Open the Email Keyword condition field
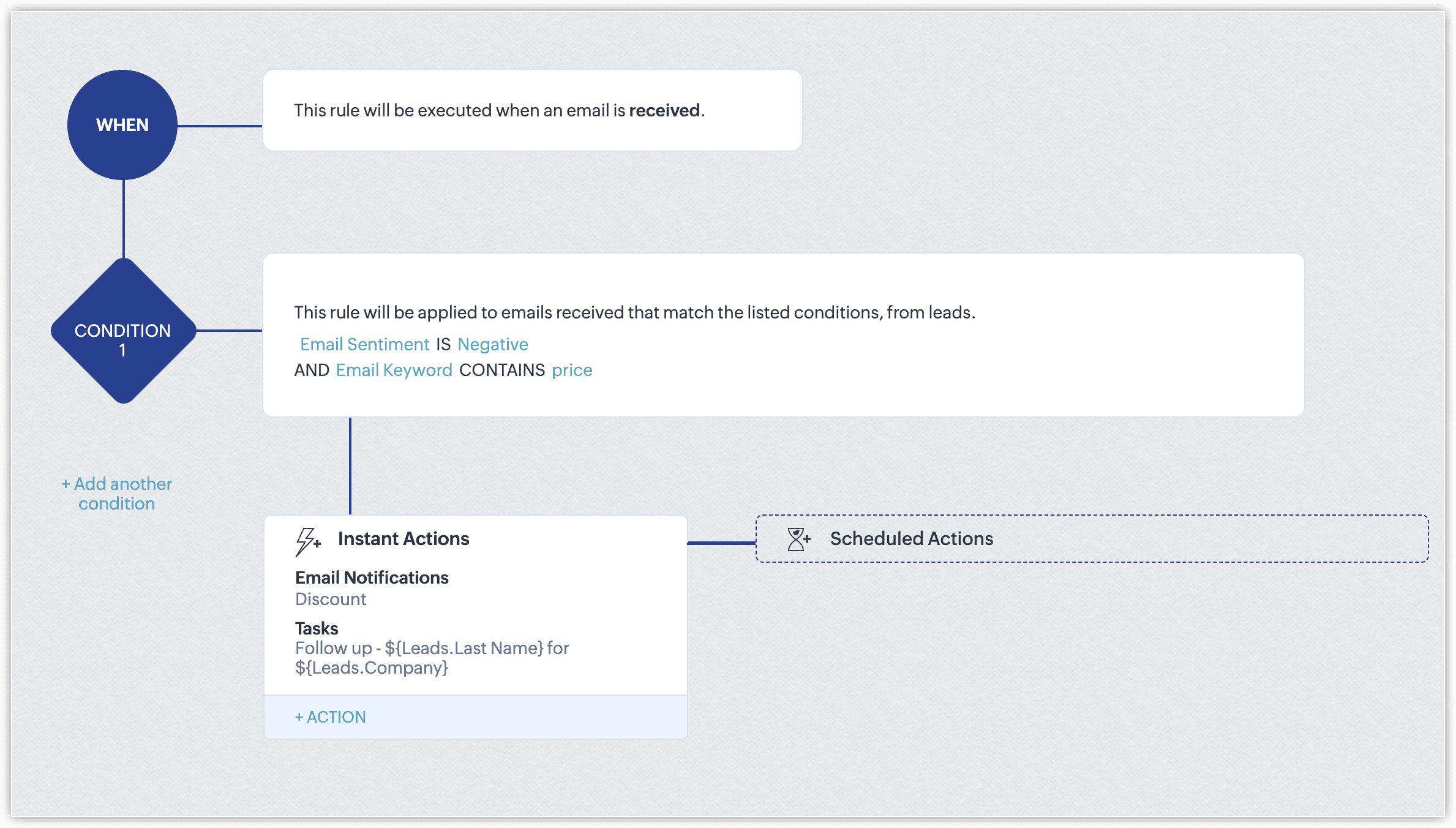 394,370
